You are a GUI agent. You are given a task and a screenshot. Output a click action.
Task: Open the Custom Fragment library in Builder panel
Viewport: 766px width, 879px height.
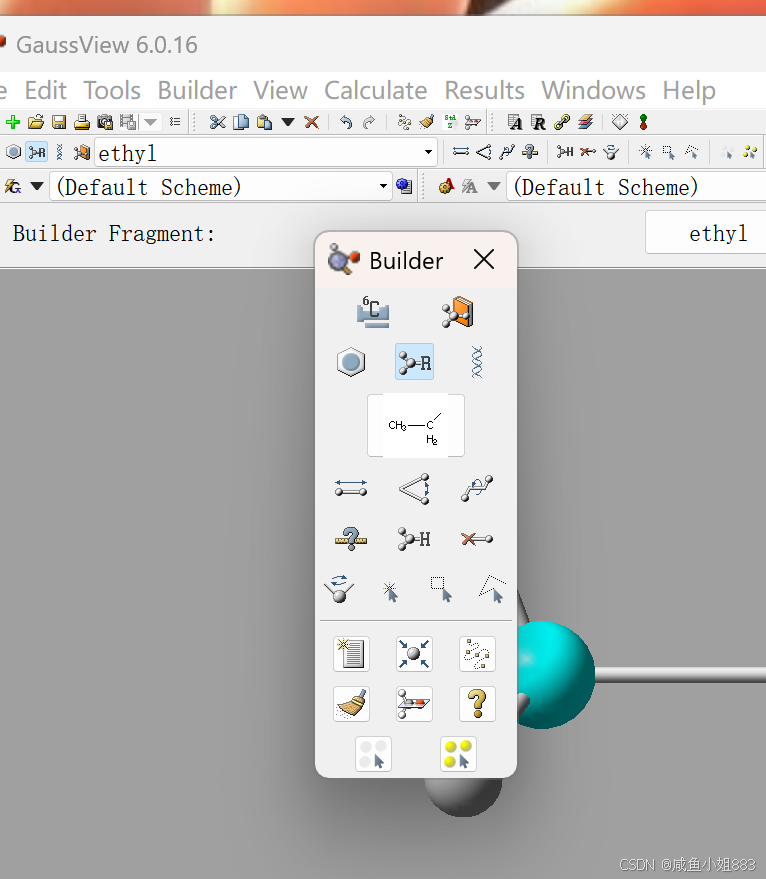[458, 312]
